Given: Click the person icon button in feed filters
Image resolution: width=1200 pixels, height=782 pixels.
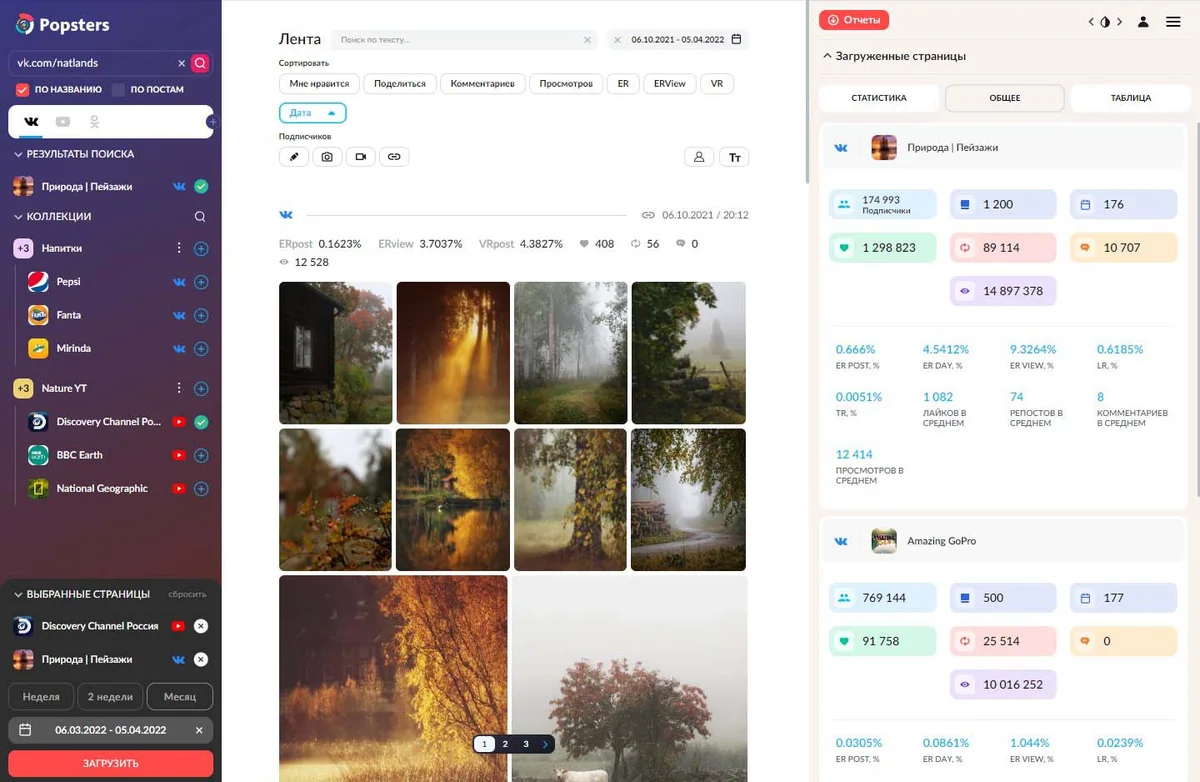Looking at the screenshot, I should click(699, 157).
